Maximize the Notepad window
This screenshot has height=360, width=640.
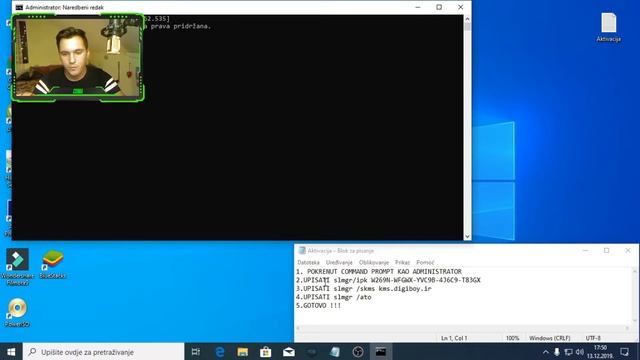[x=607, y=251]
